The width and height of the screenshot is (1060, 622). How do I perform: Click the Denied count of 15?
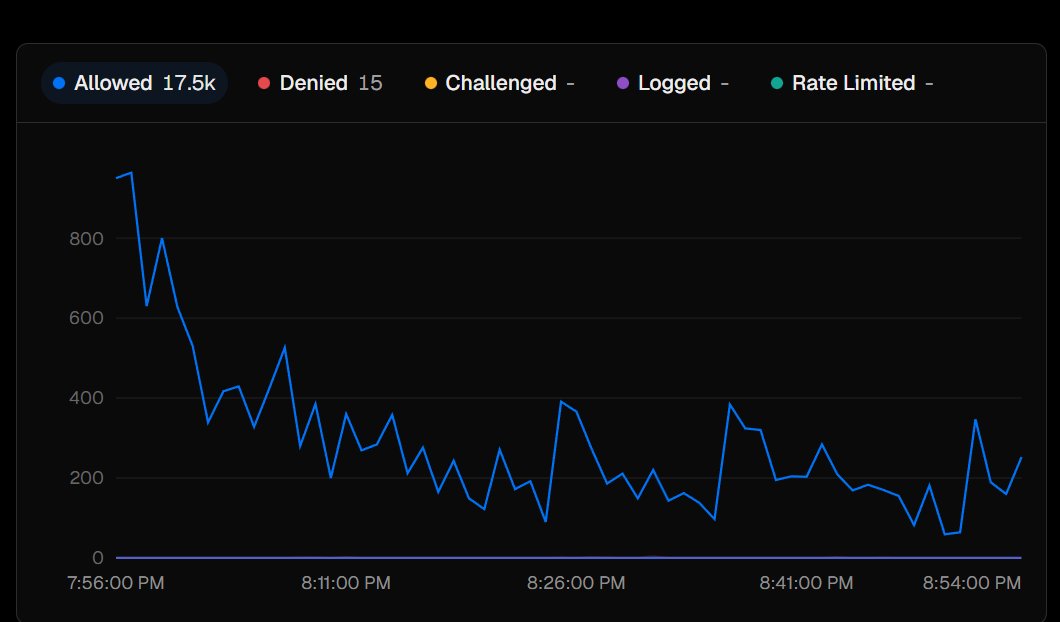coord(370,83)
